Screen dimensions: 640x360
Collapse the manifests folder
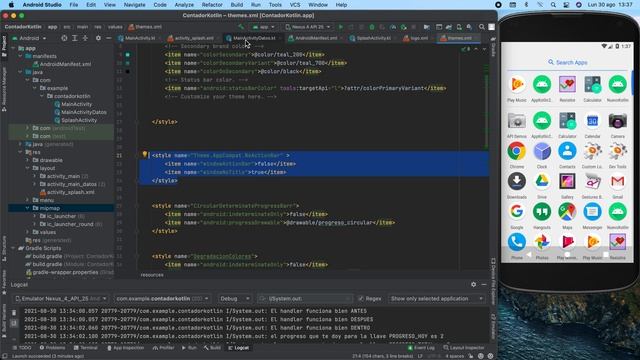pyautogui.click(x=20, y=56)
